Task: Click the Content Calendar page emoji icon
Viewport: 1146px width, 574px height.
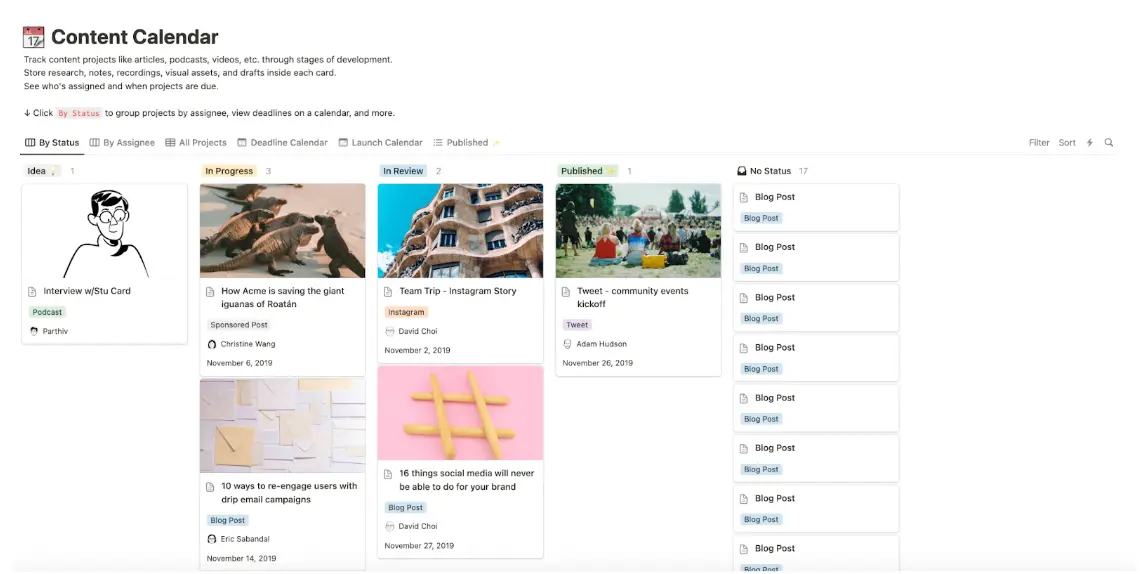Action: click(x=34, y=38)
